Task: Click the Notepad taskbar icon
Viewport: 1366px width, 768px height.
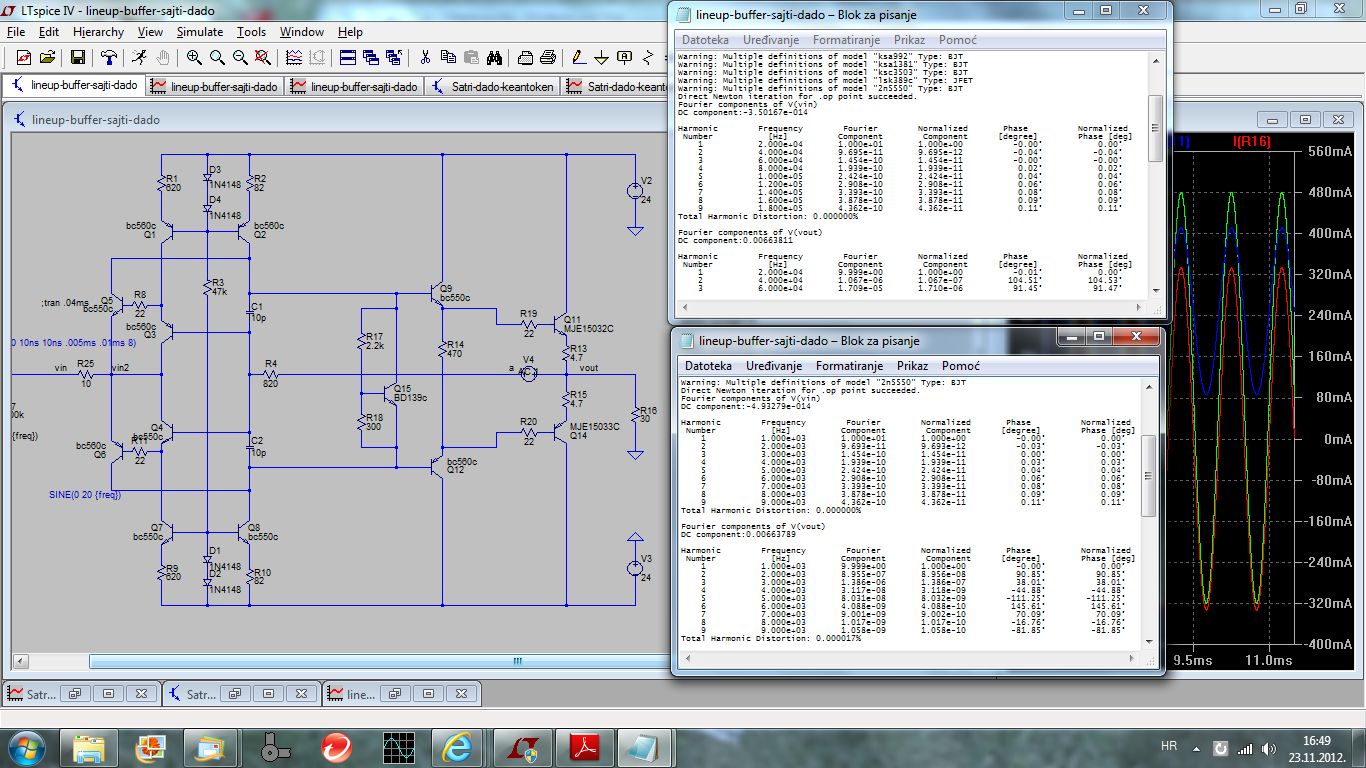Action: pos(644,747)
